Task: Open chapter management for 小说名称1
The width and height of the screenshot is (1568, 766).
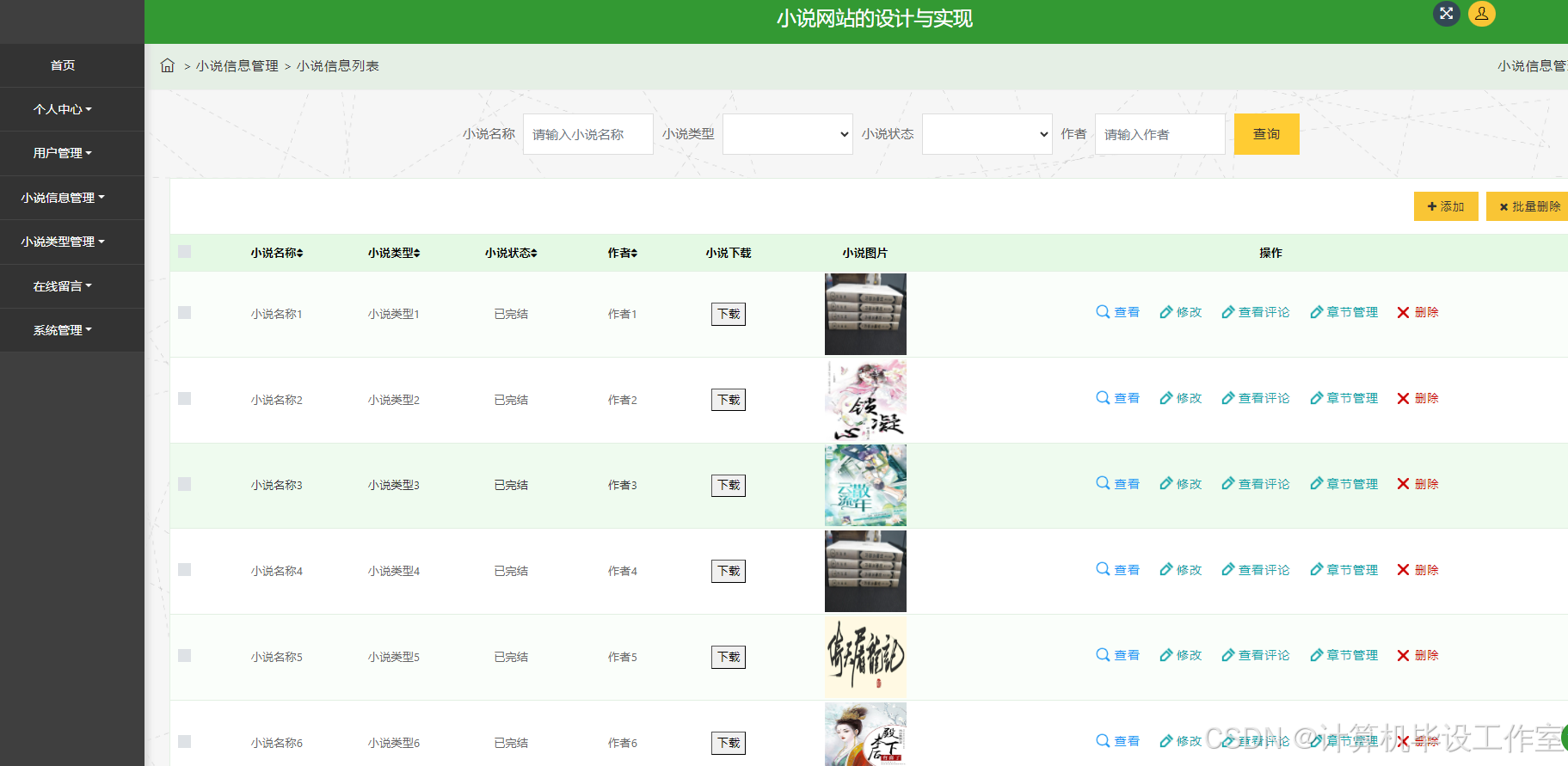Action: tap(1344, 312)
